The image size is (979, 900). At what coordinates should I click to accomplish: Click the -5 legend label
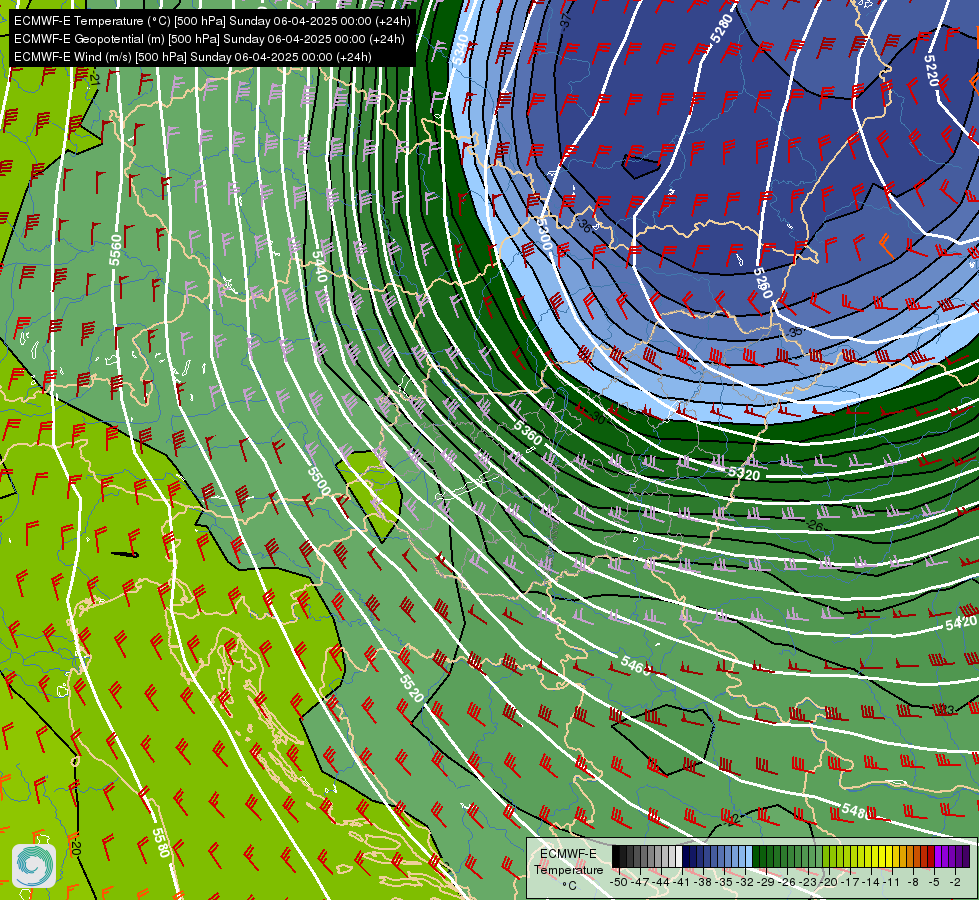933,882
